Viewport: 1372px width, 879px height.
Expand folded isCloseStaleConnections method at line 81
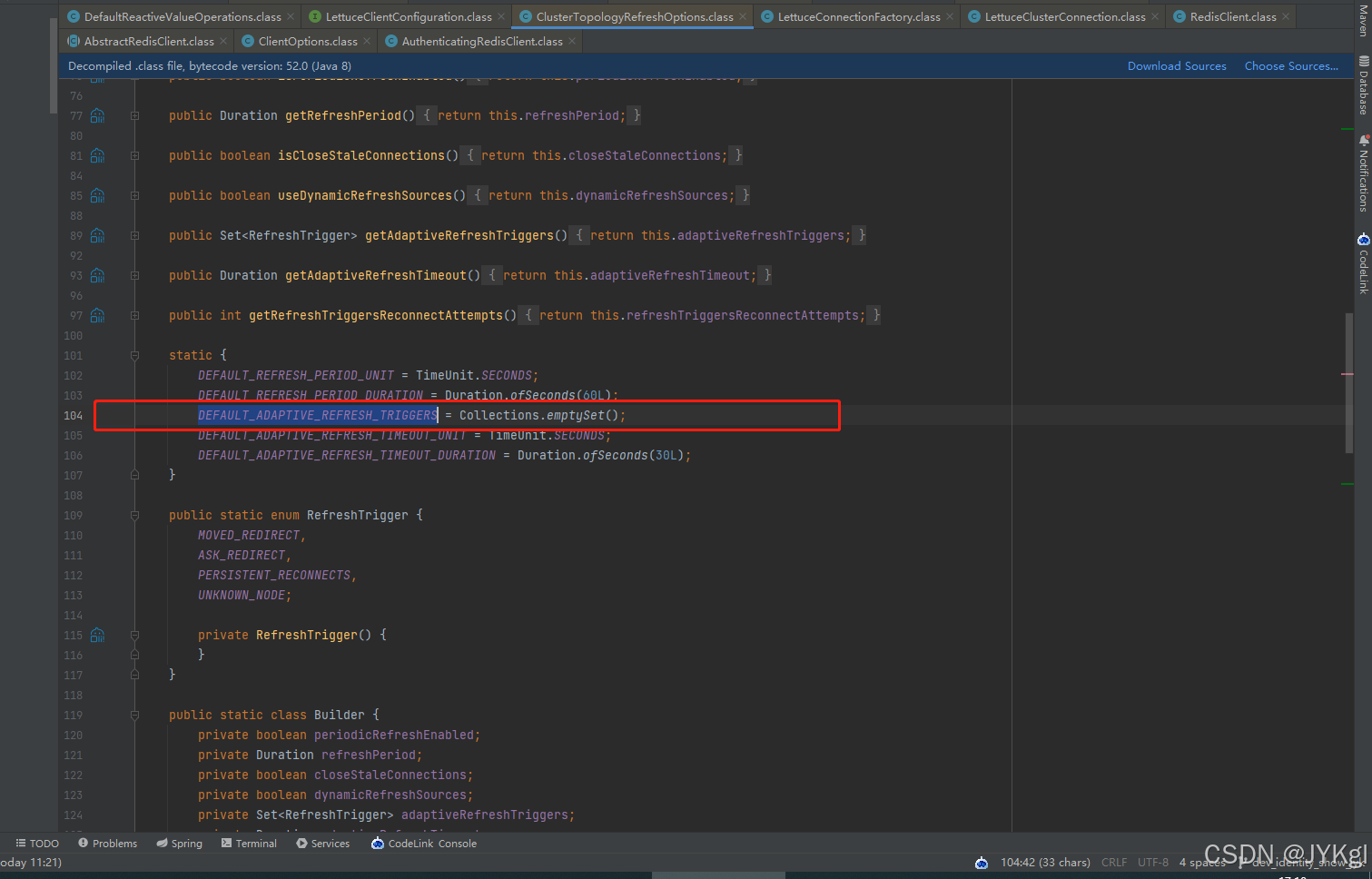[x=134, y=155]
